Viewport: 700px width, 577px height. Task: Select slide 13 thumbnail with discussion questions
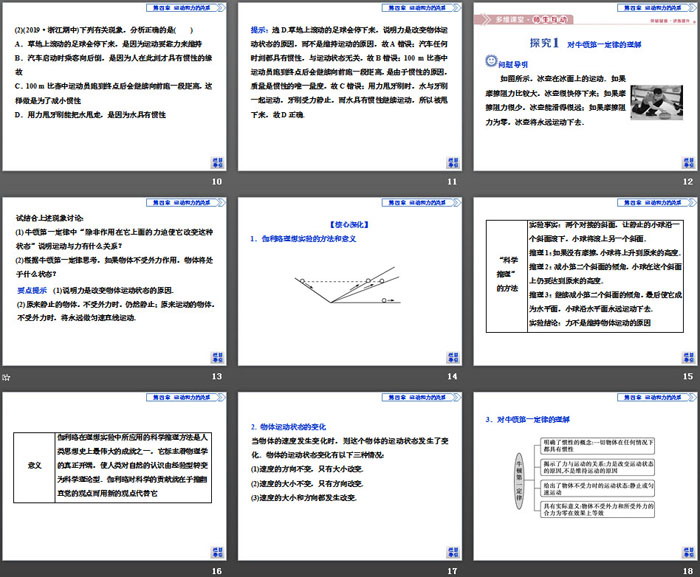pyautogui.click(x=114, y=281)
